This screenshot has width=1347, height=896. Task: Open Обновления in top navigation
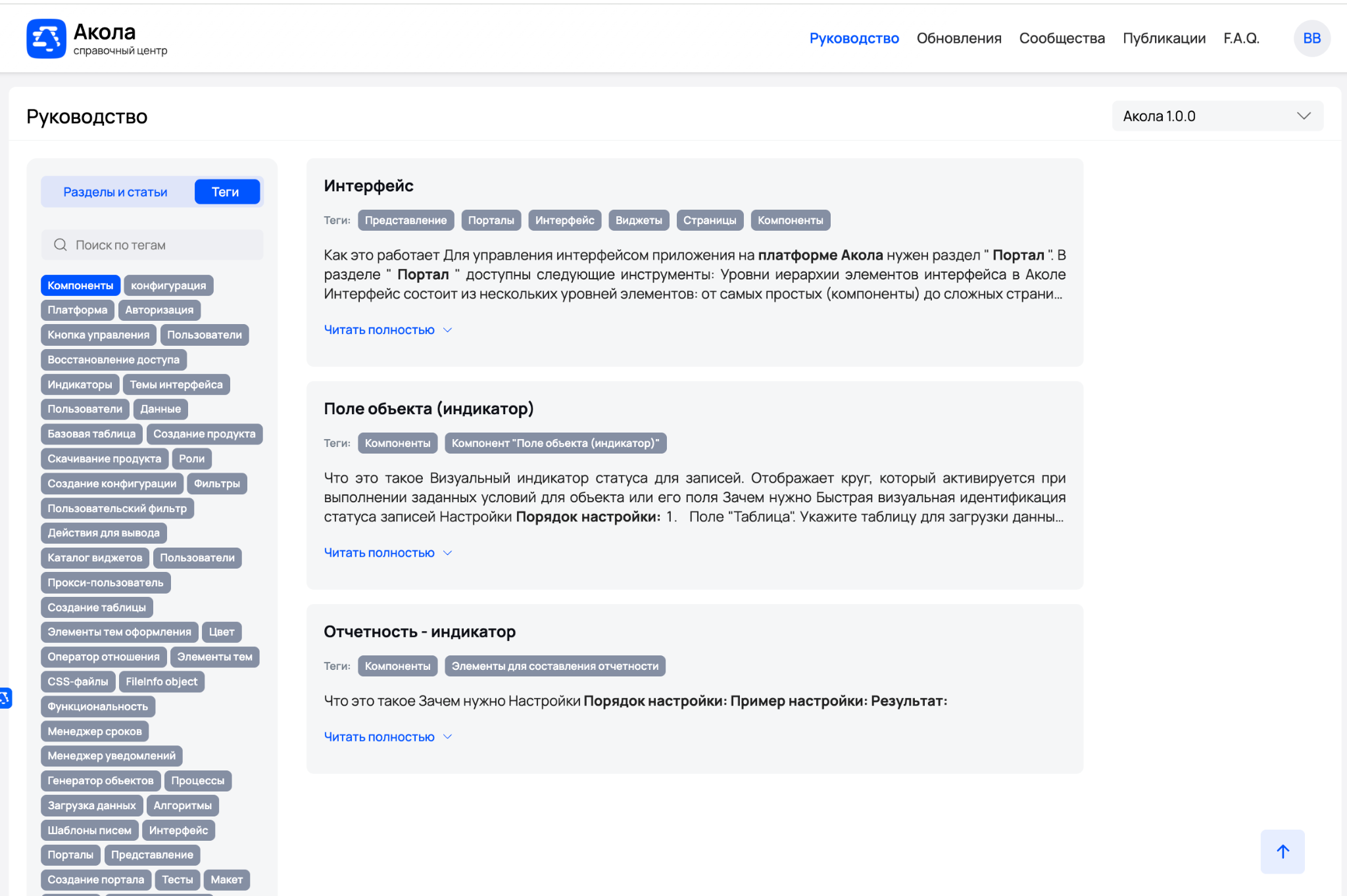tap(959, 38)
